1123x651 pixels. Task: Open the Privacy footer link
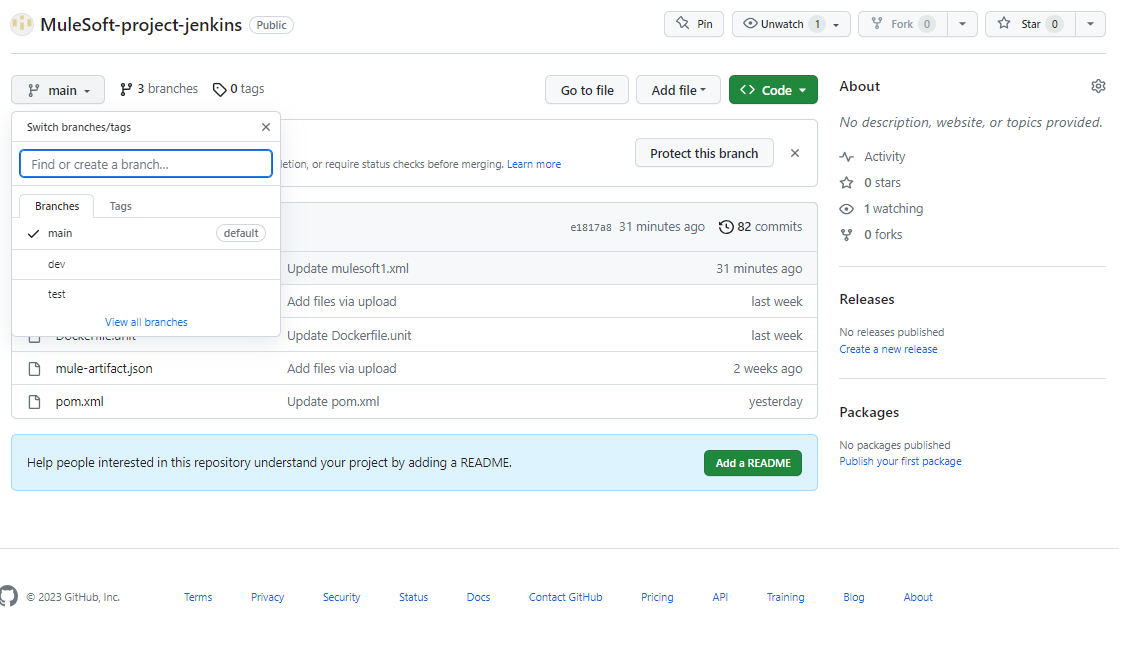click(x=267, y=597)
